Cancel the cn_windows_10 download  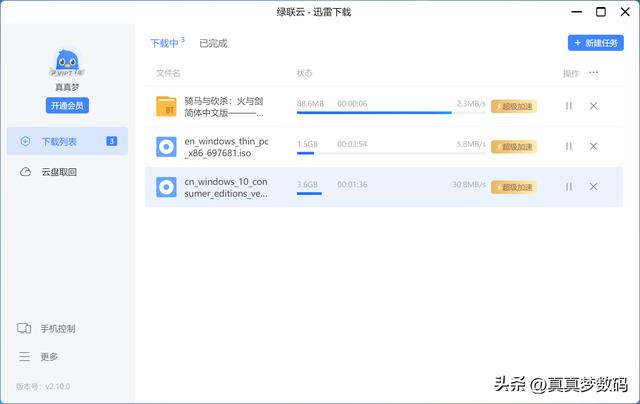click(593, 186)
